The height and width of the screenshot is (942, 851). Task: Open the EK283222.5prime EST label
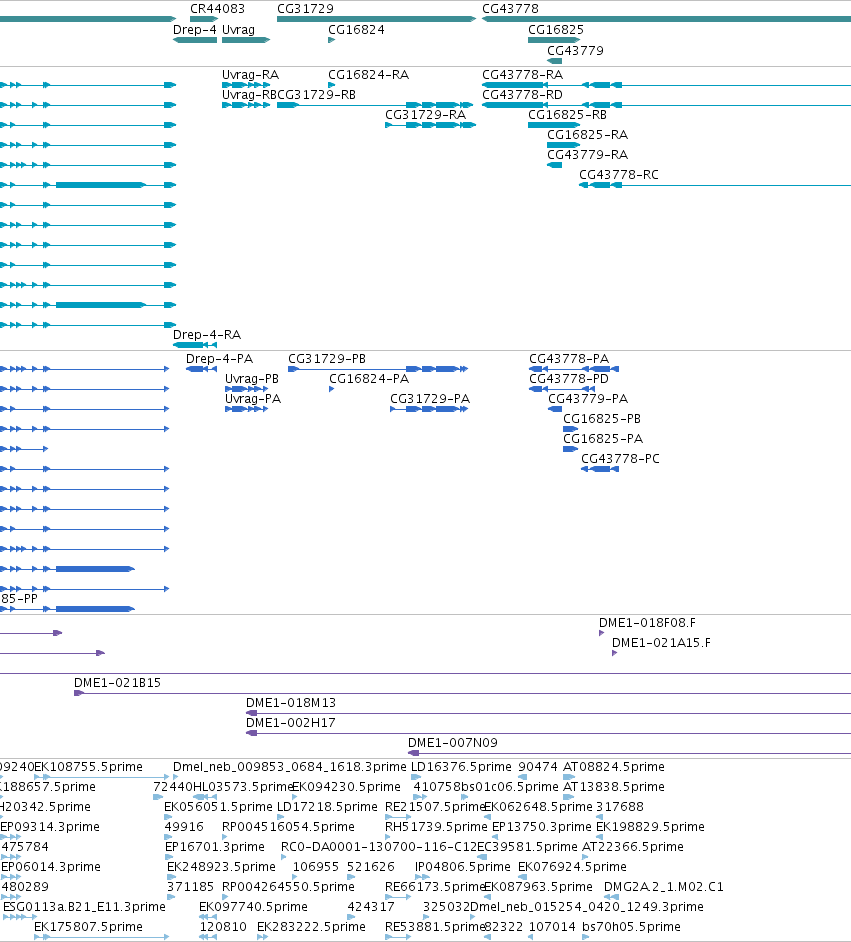tap(311, 926)
